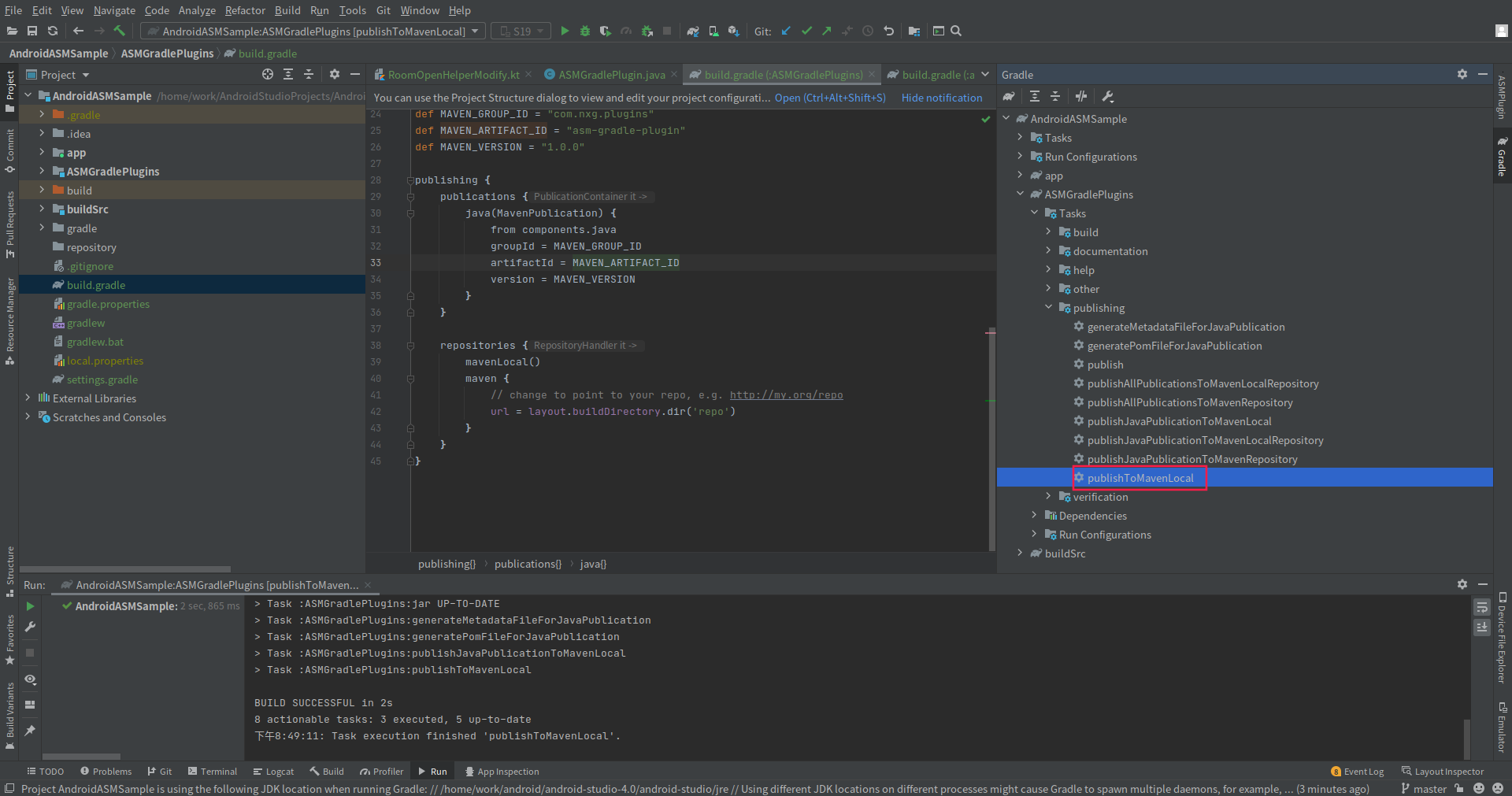
Task: Open the Refactor menu
Action: (x=245, y=10)
